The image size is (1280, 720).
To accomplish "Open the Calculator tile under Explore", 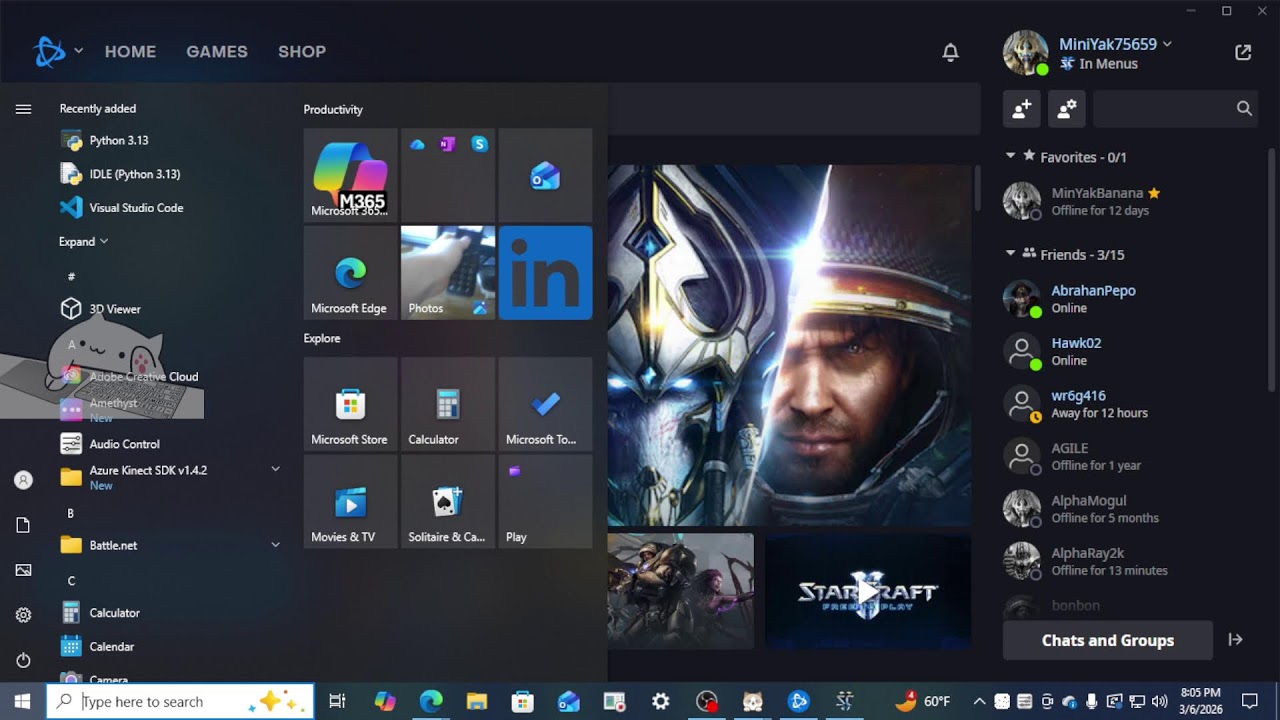I will click(x=448, y=404).
